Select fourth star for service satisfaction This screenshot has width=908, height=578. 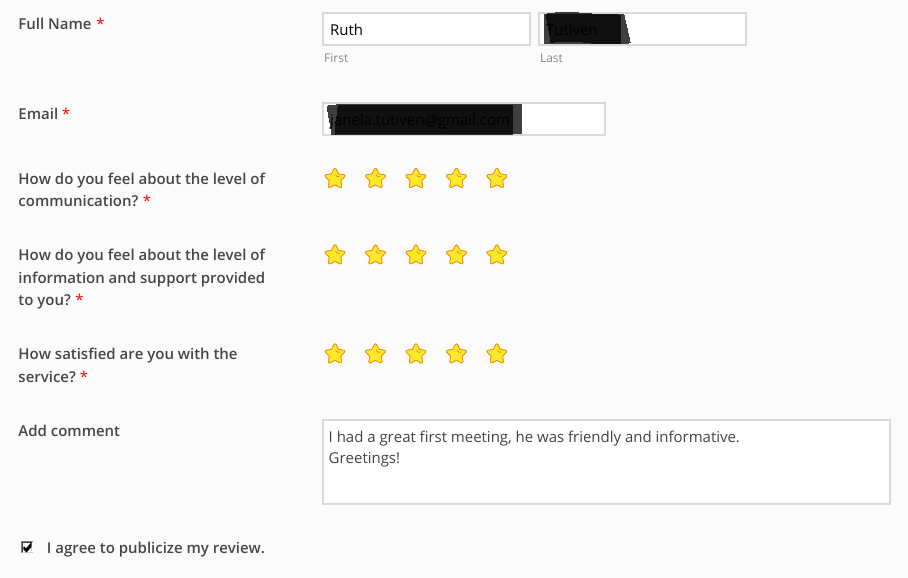[x=456, y=354]
